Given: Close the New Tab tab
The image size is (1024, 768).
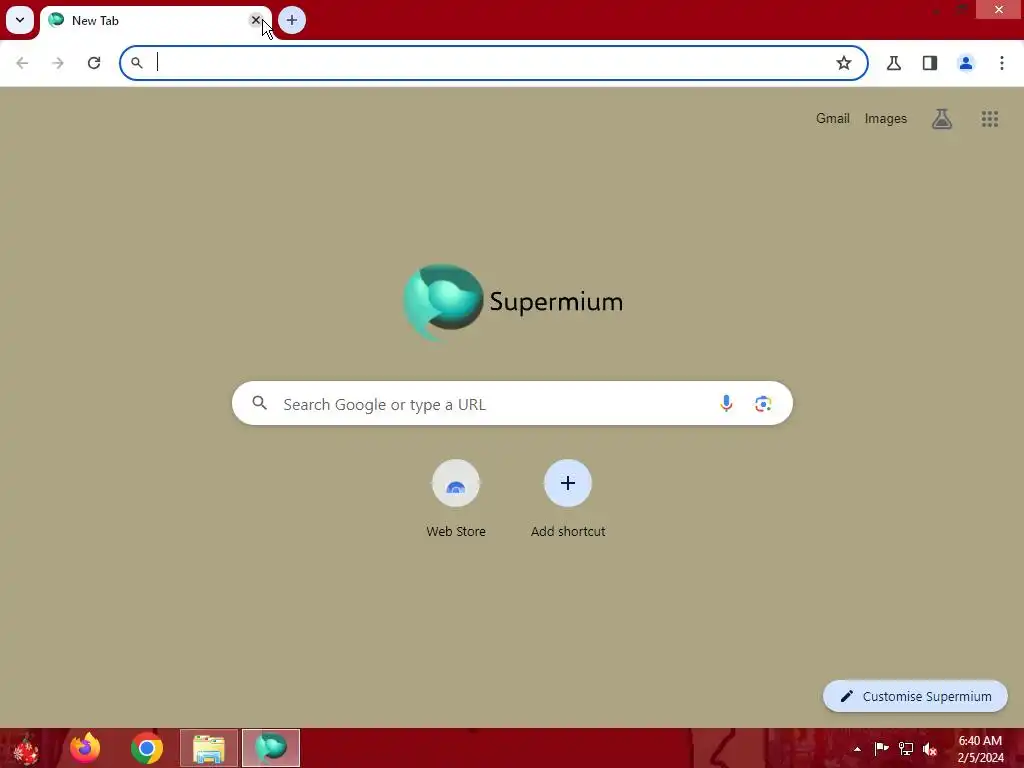Looking at the screenshot, I should point(256,20).
